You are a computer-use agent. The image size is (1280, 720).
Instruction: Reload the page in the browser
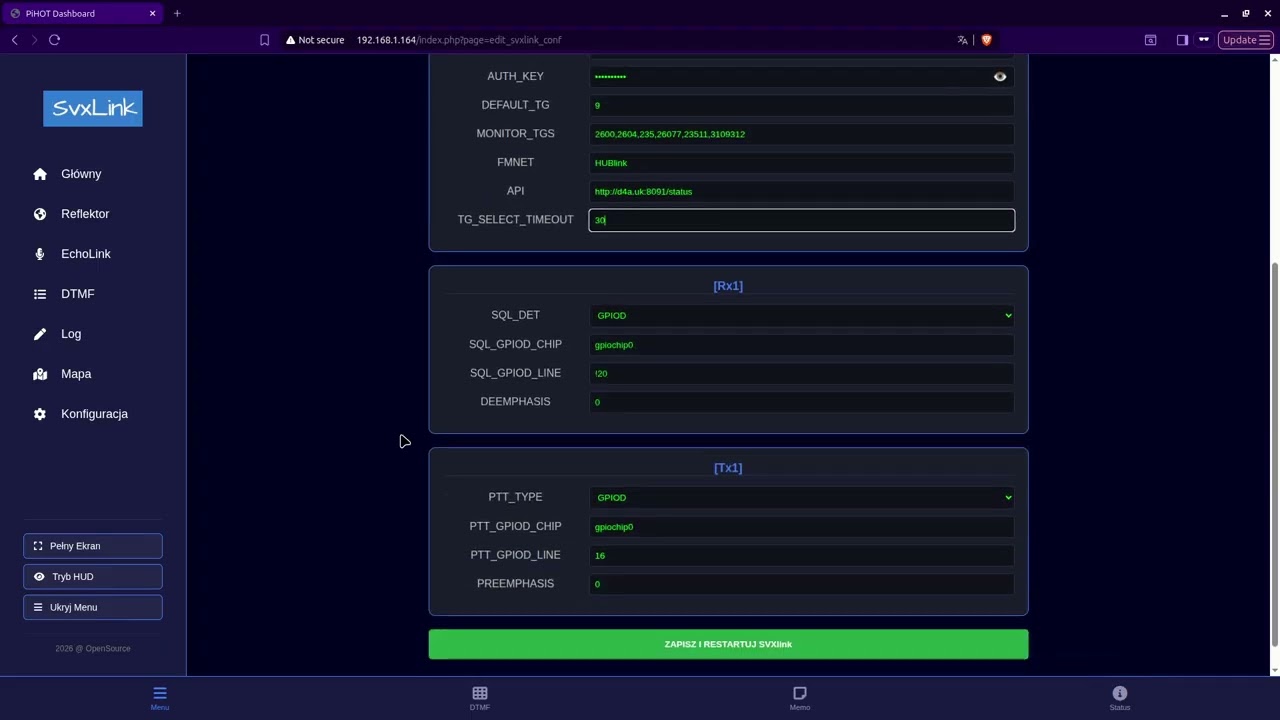[54, 40]
